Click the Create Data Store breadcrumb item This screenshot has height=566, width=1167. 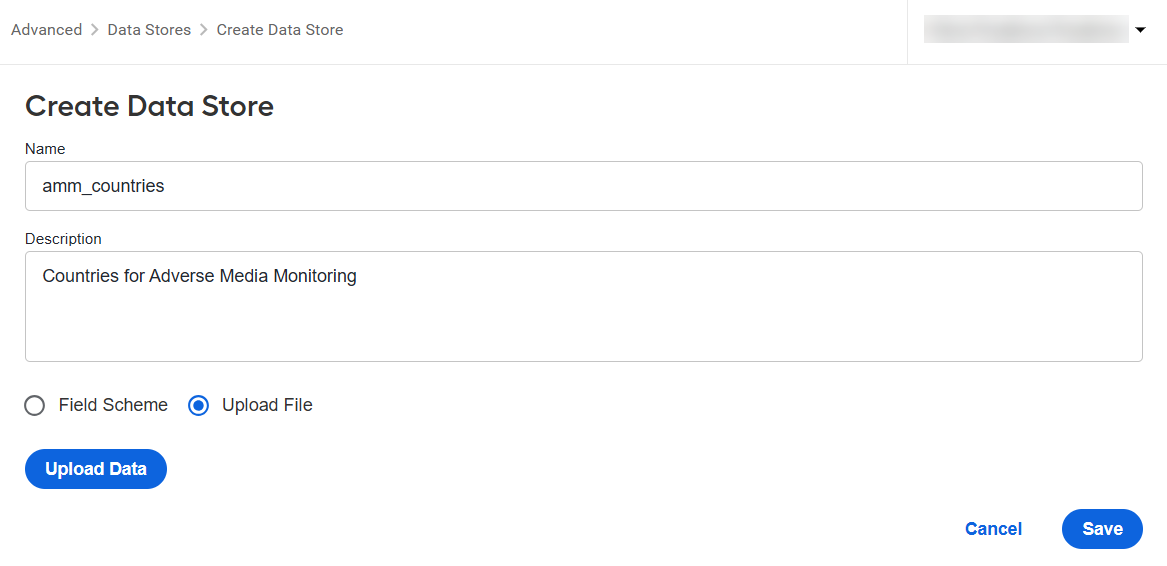pos(280,30)
